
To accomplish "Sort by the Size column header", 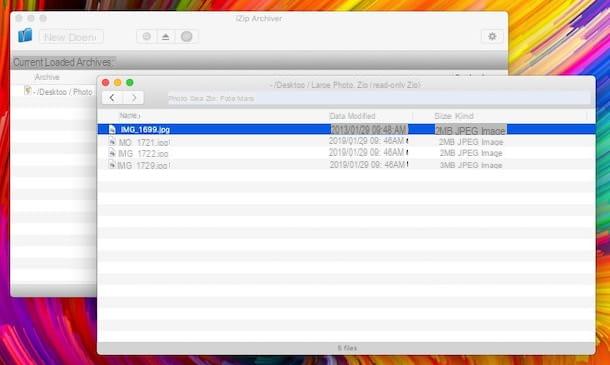I will click(x=443, y=116).
